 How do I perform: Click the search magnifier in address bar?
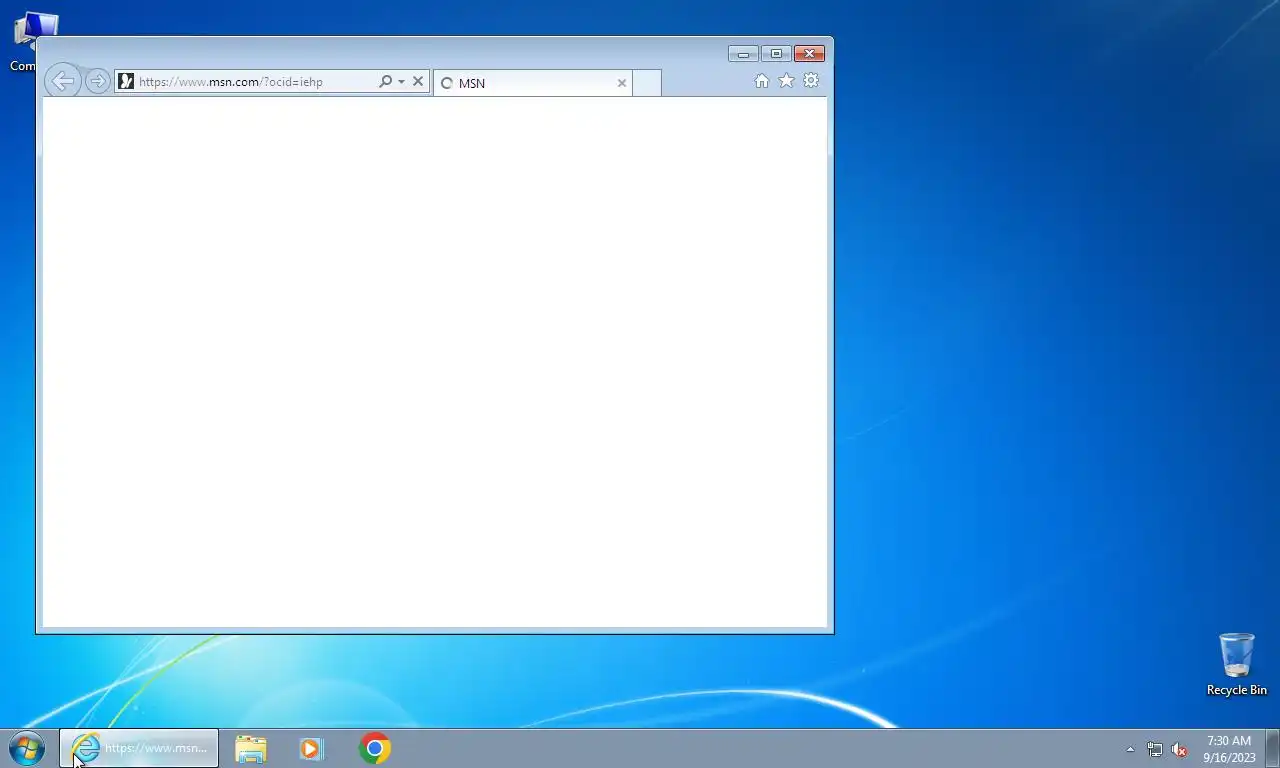point(385,82)
